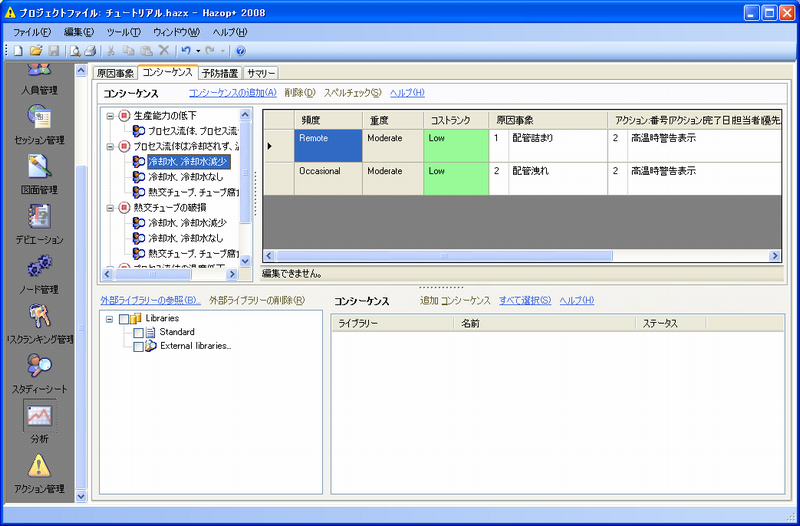Check the Libraries root checkbox
The image size is (800, 526).
[124, 319]
